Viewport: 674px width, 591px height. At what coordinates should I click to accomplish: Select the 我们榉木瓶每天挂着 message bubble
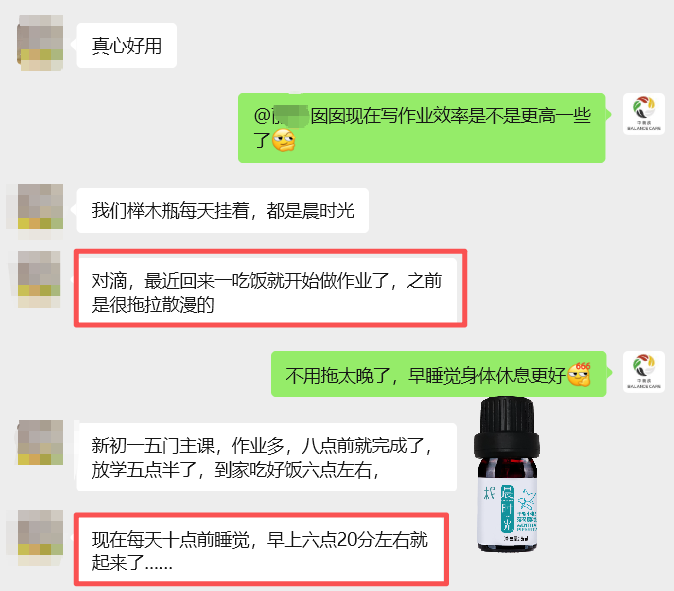point(223,211)
